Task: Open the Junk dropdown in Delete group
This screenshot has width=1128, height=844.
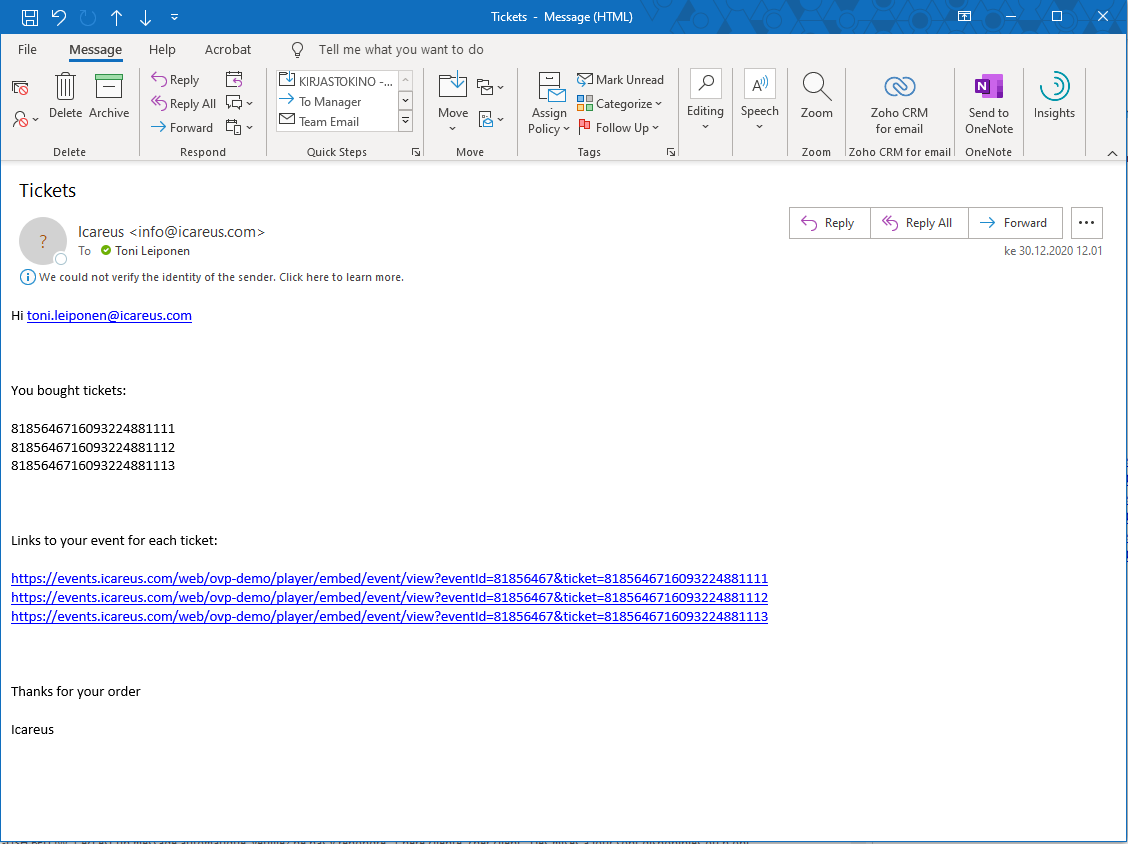Action: 25,119
